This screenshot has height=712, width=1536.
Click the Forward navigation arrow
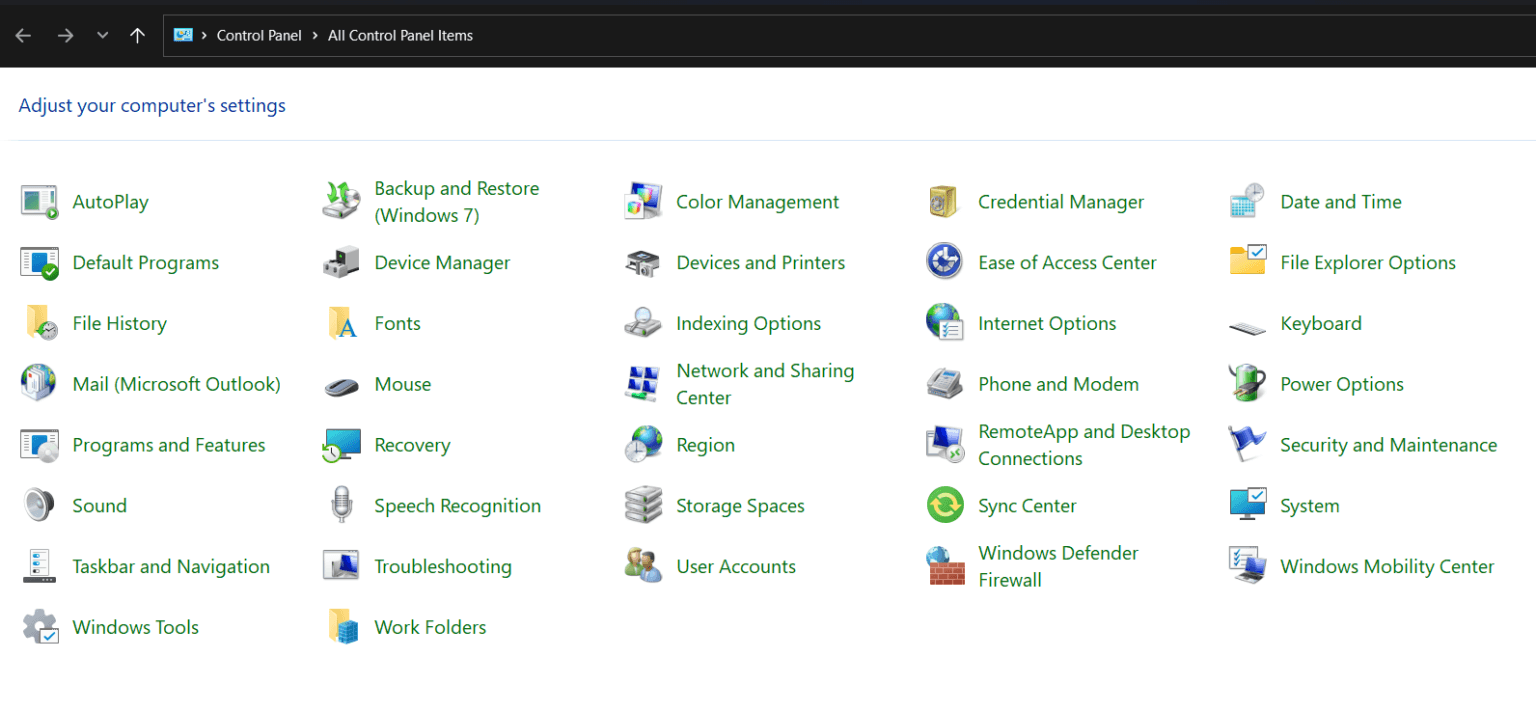coord(65,35)
